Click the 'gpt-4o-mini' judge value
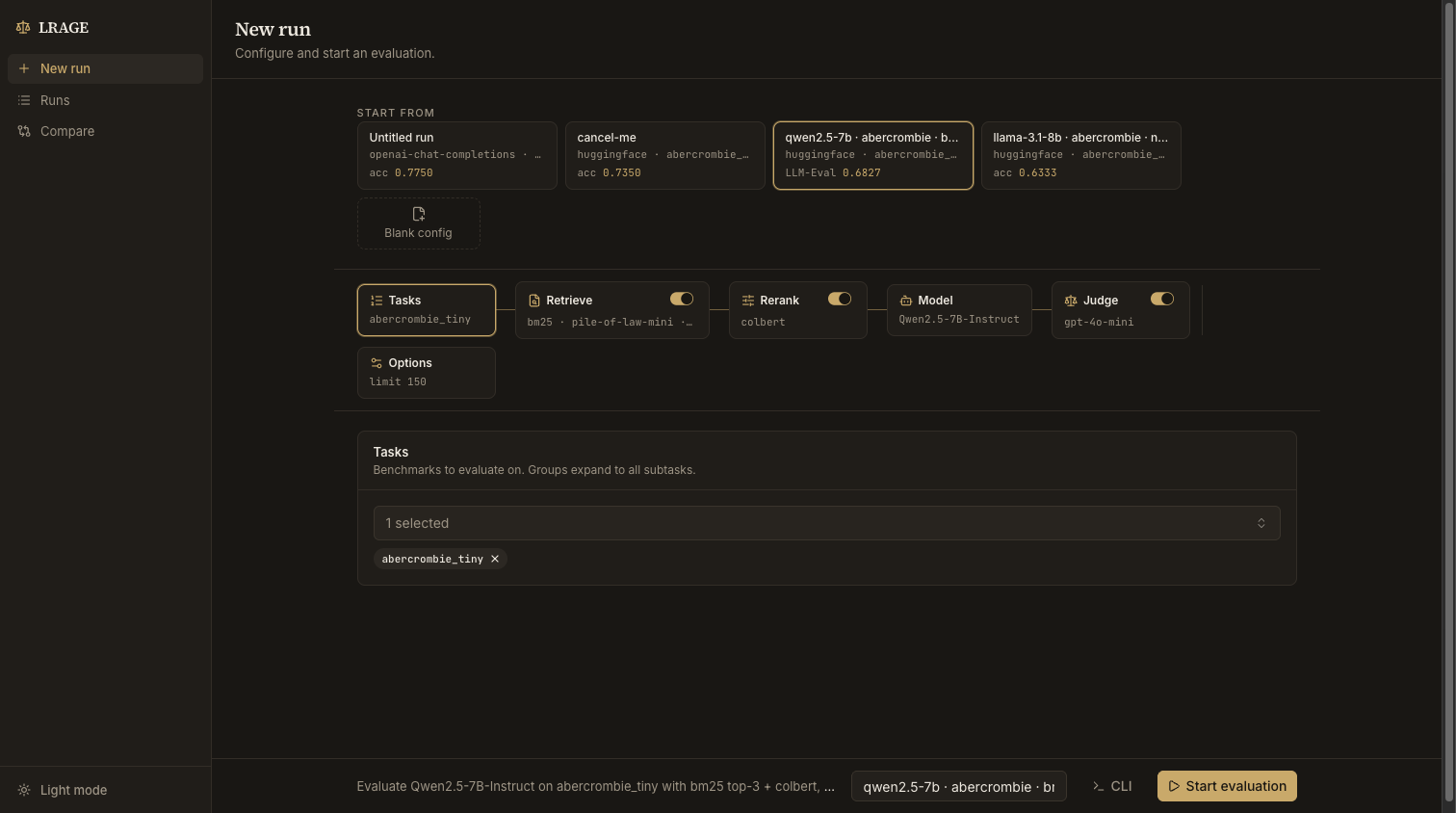Image resolution: width=1456 pixels, height=813 pixels. click(x=1099, y=323)
